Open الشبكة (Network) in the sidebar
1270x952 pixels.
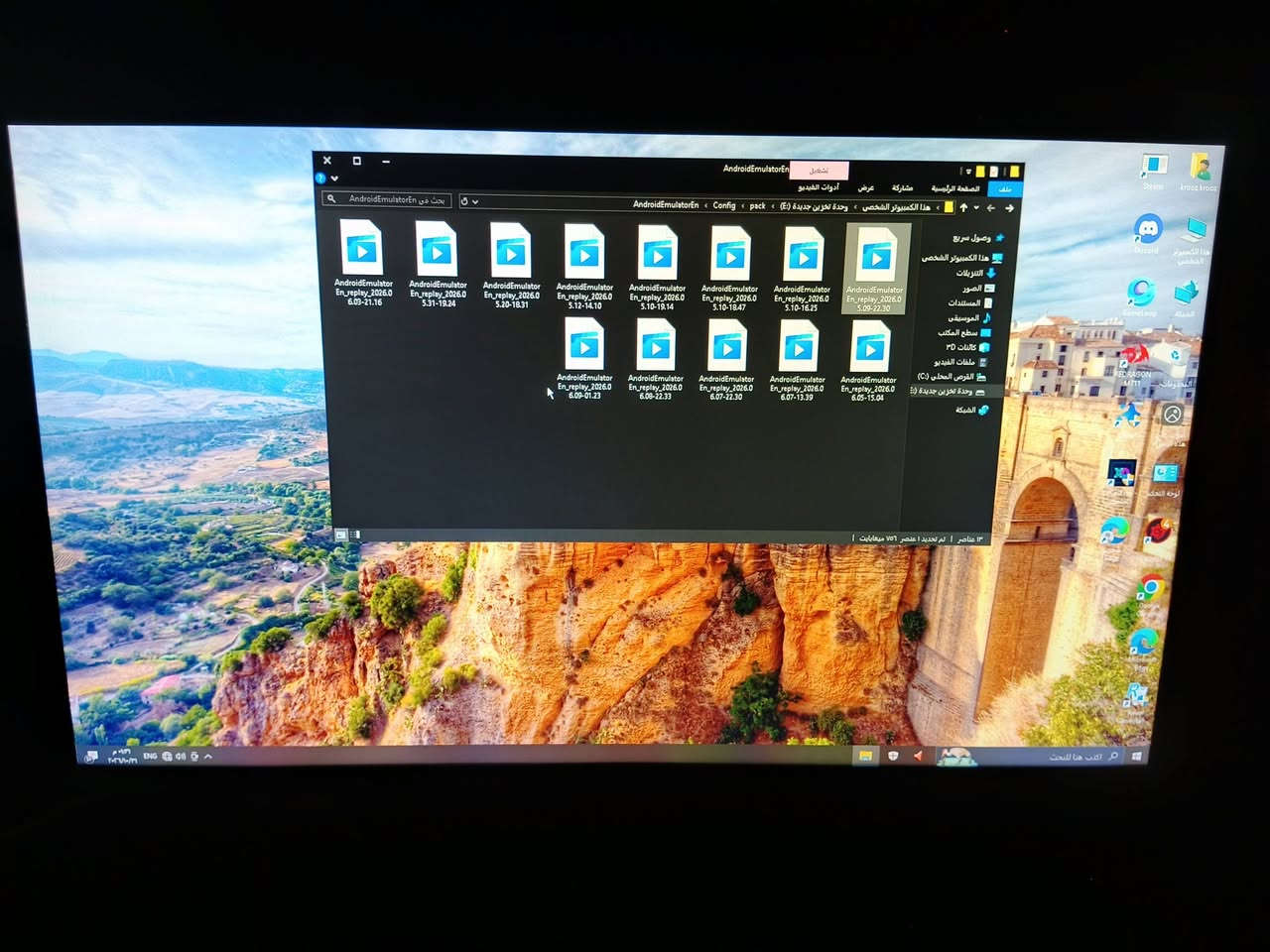971,410
